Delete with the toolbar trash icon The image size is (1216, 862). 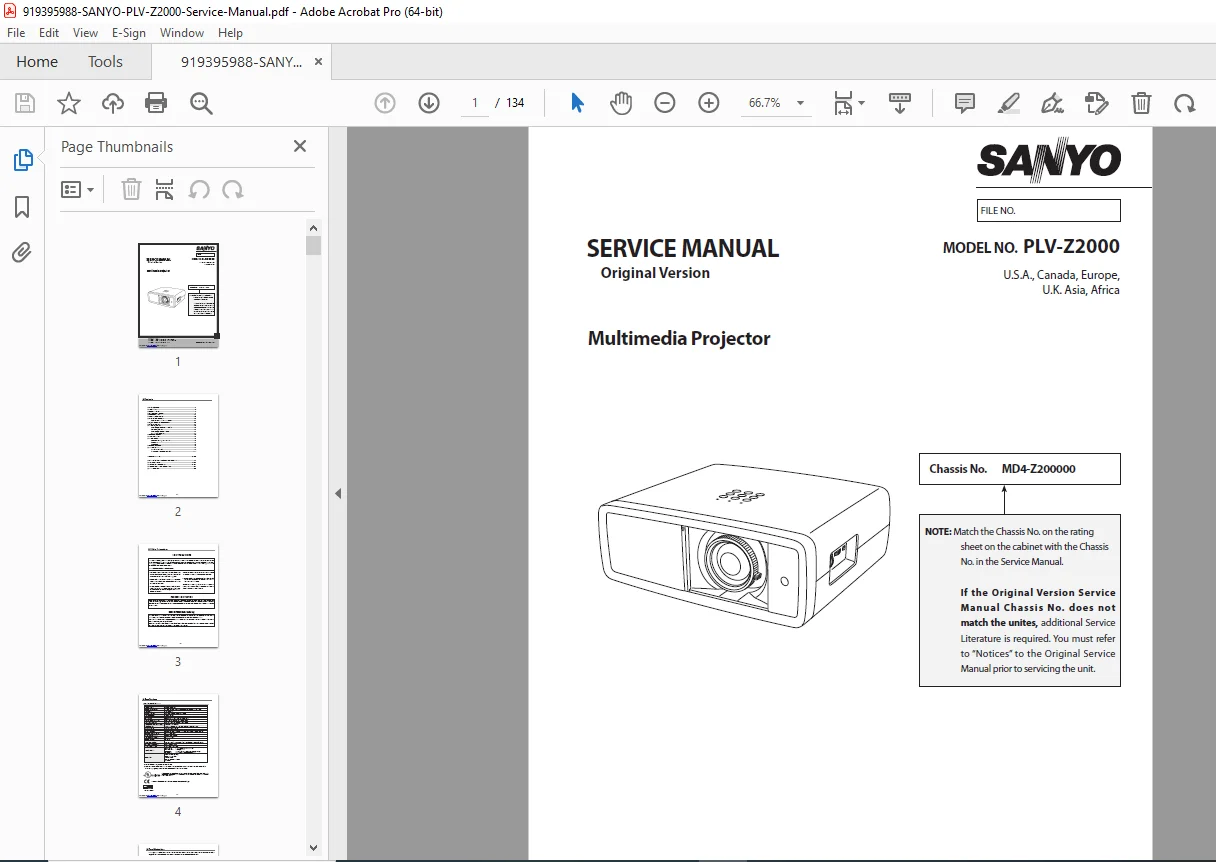[1141, 103]
